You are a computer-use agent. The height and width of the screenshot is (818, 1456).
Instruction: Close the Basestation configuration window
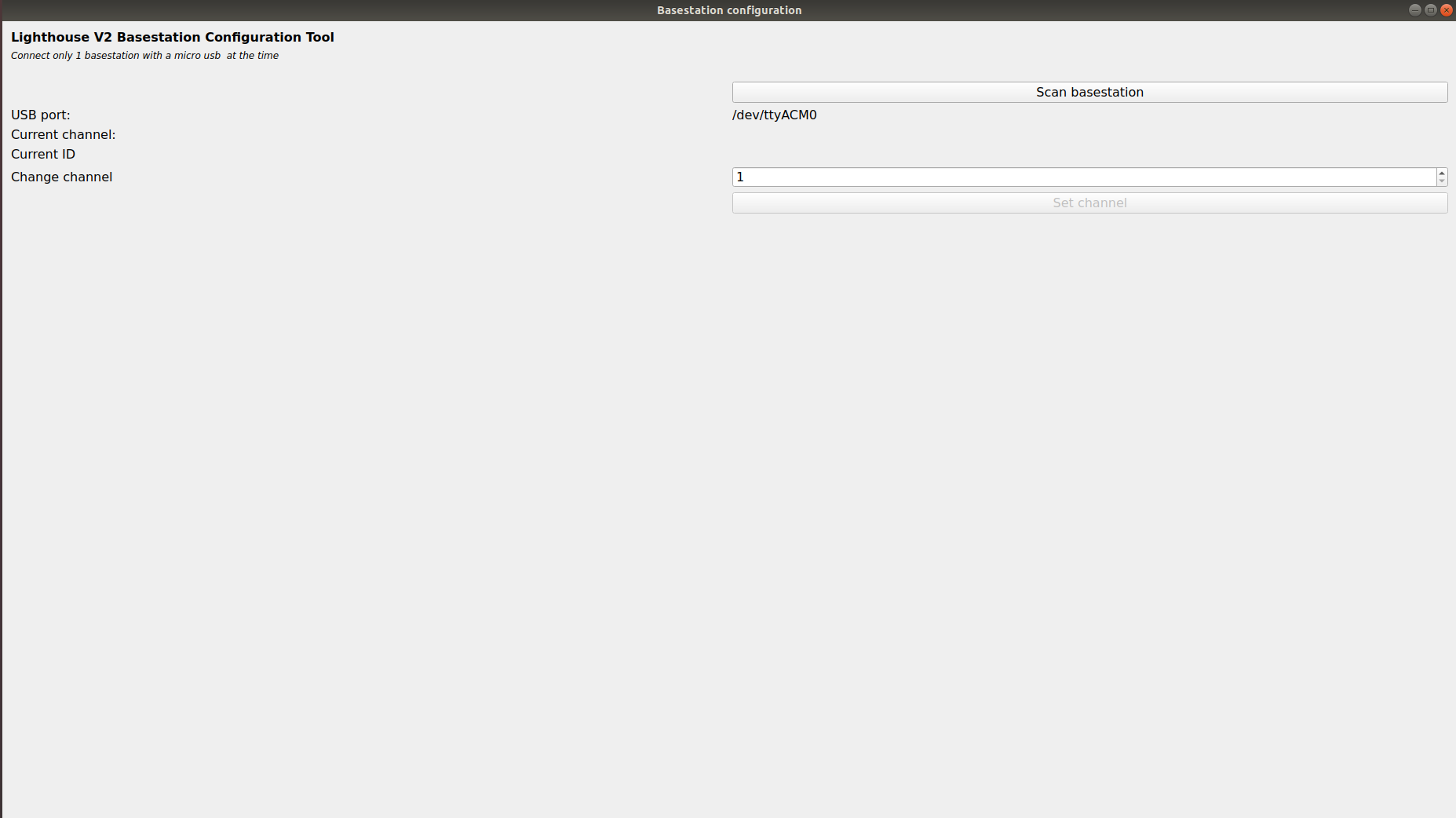(x=1447, y=10)
